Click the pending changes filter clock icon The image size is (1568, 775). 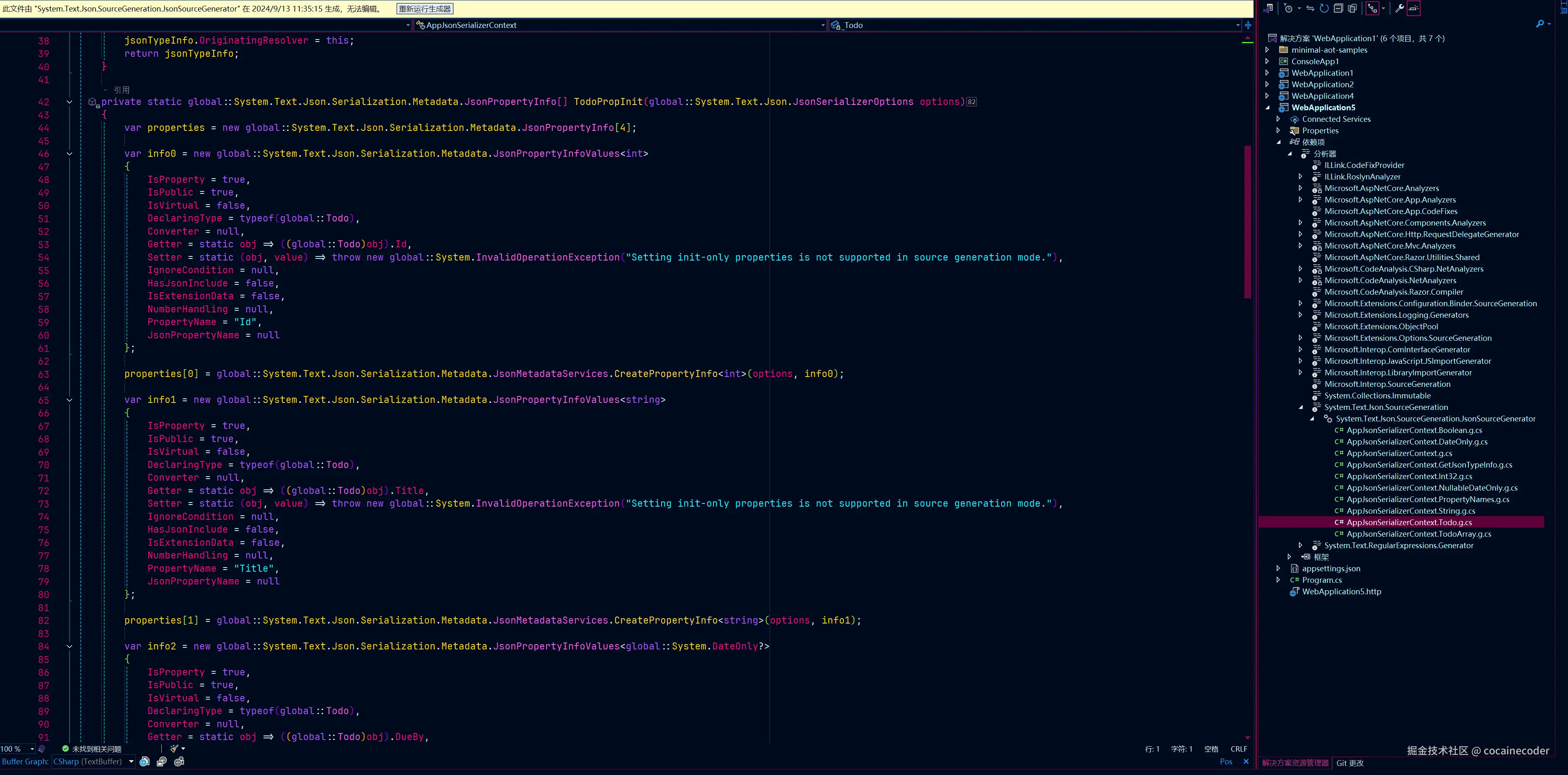pos(1288,9)
